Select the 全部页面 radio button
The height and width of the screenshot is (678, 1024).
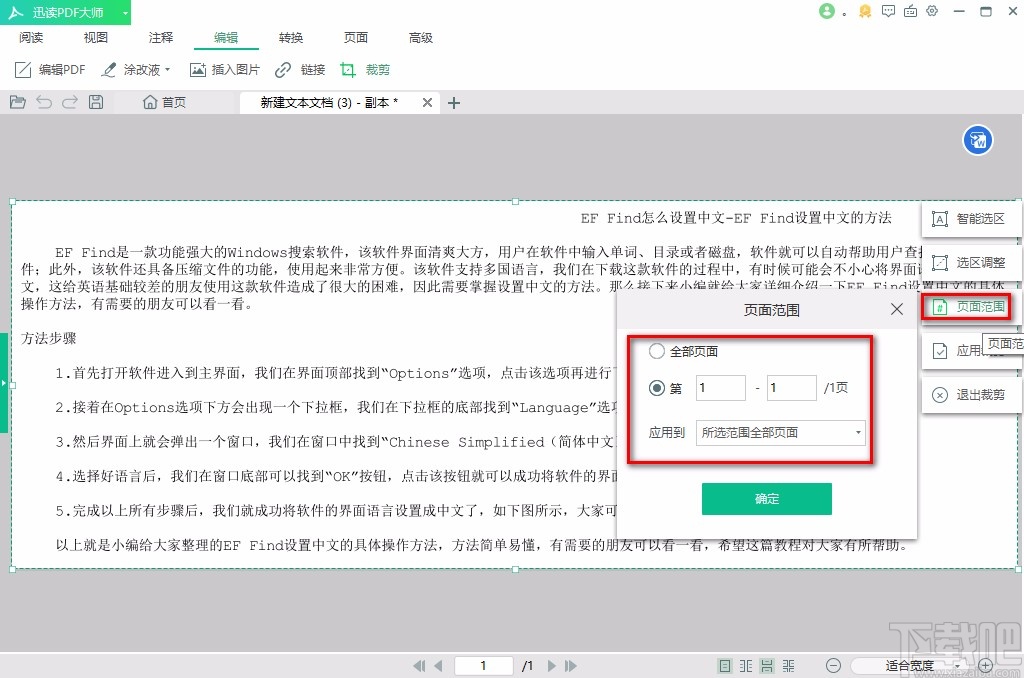(656, 351)
